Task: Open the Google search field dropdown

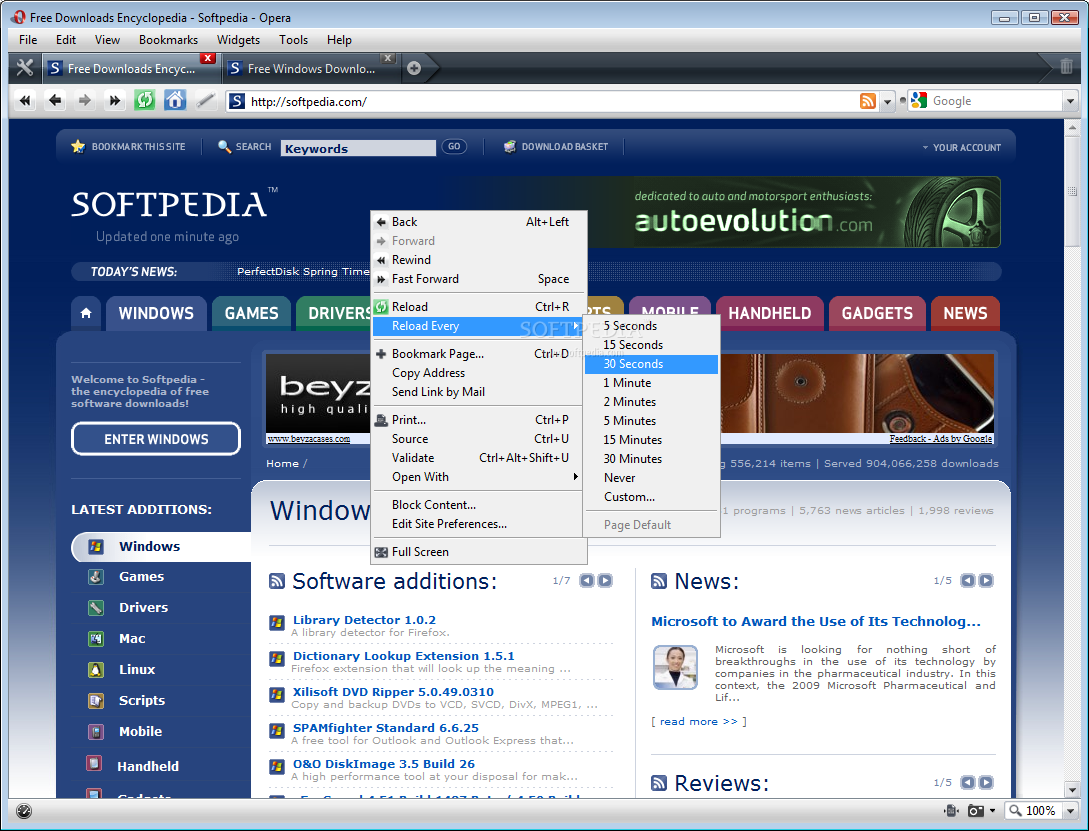Action: pos(1070,101)
